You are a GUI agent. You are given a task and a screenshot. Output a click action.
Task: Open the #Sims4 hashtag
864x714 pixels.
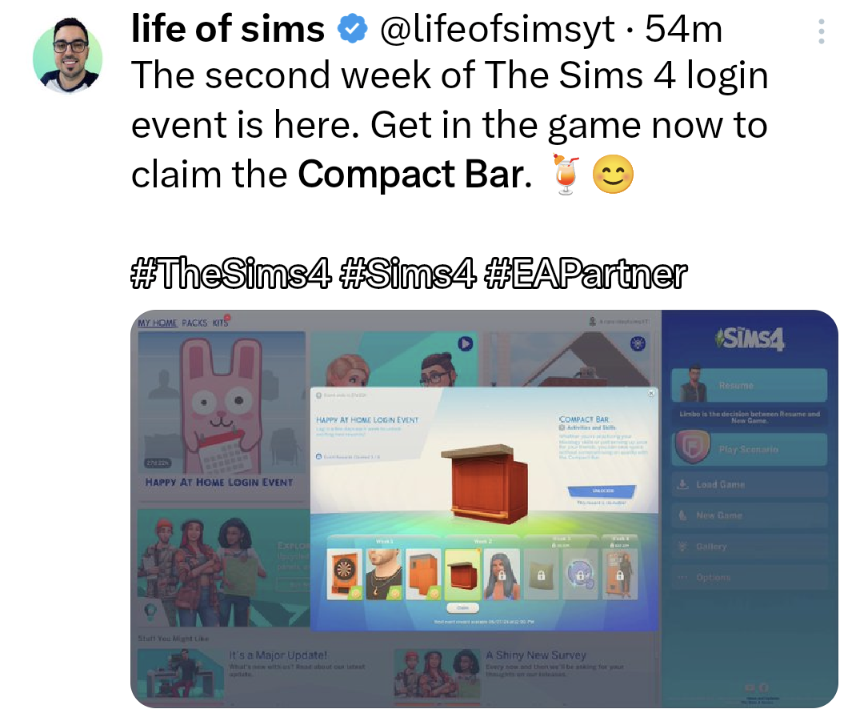pyautogui.click(x=408, y=274)
